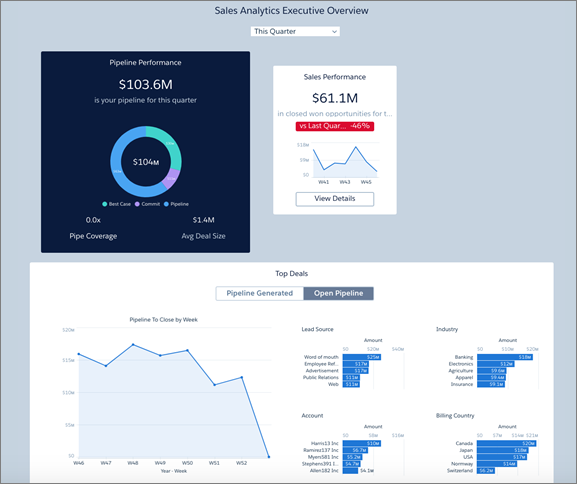This screenshot has height=484, width=577.
Task: Click the W48 peak data point
Action: pos(133,345)
